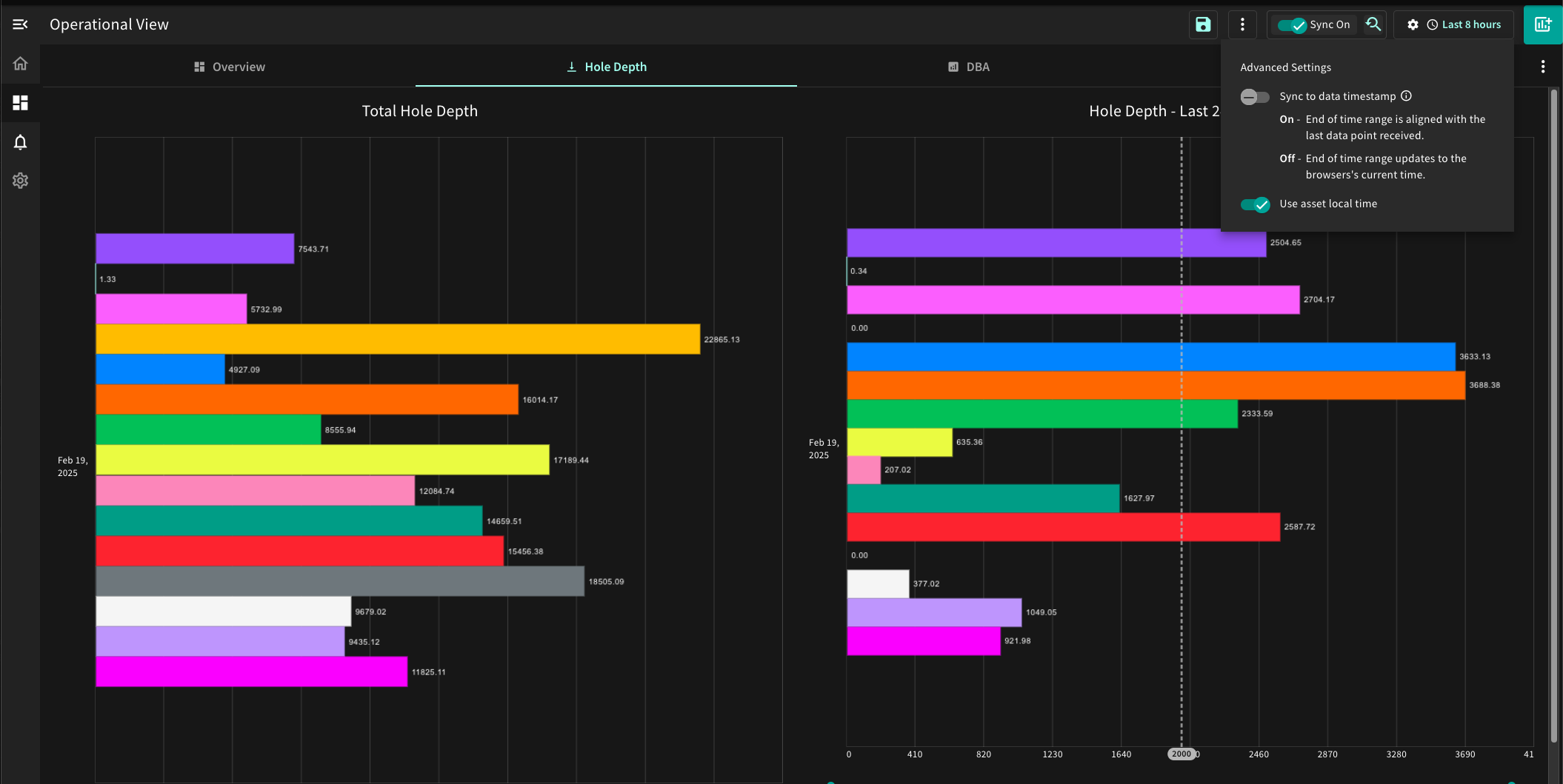Save the dashboard with the disk icon
Screen dimensions: 1563x784
[x=1203, y=24]
